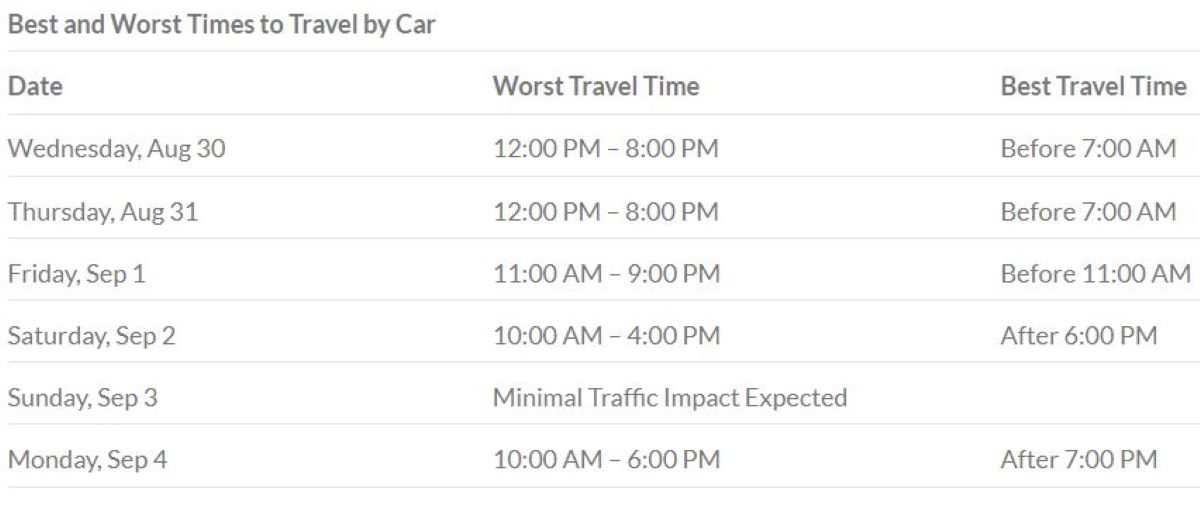The image size is (1200, 508).
Task: Click the Friday, Sep 1 date cell
Action: coord(77,274)
